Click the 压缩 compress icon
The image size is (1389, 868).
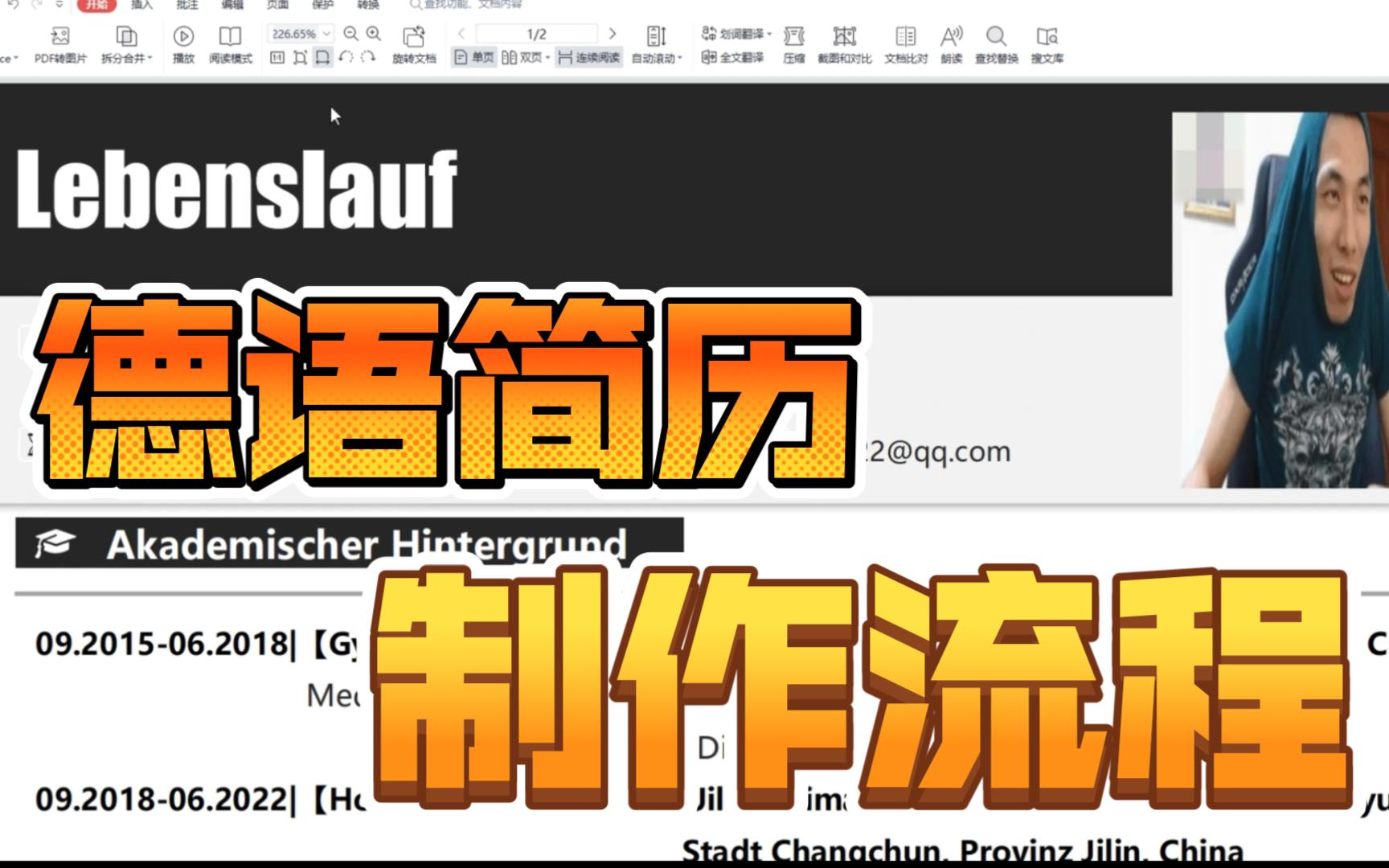pyautogui.click(x=794, y=36)
